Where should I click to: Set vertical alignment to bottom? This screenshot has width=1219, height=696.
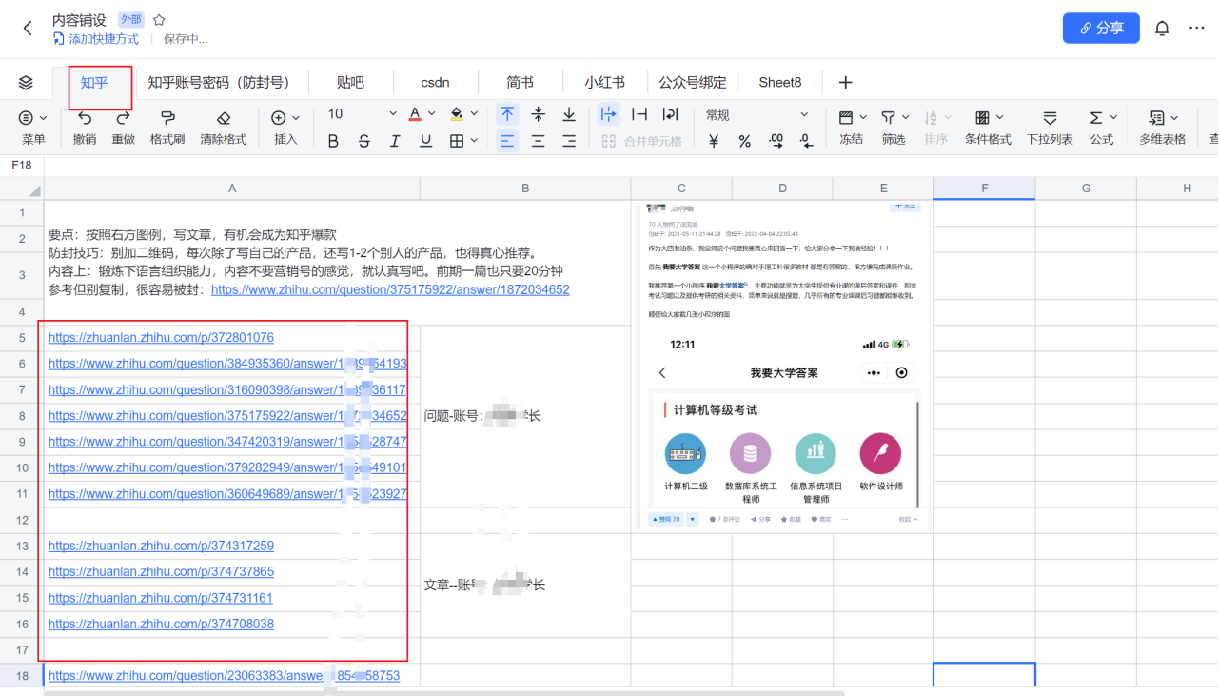click(569, 114)
